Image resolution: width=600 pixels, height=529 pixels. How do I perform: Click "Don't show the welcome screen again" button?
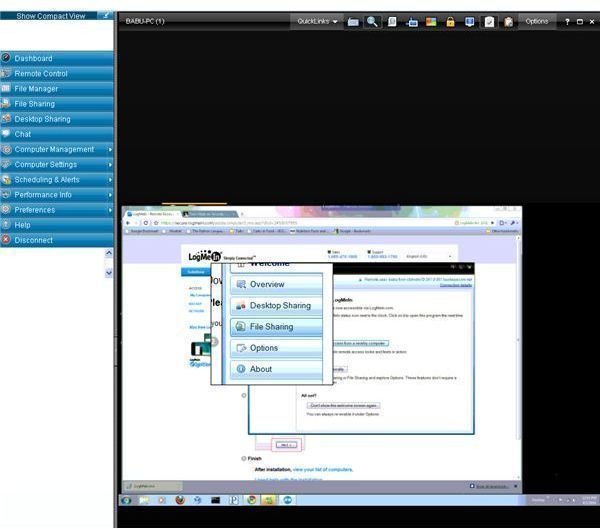344,405
